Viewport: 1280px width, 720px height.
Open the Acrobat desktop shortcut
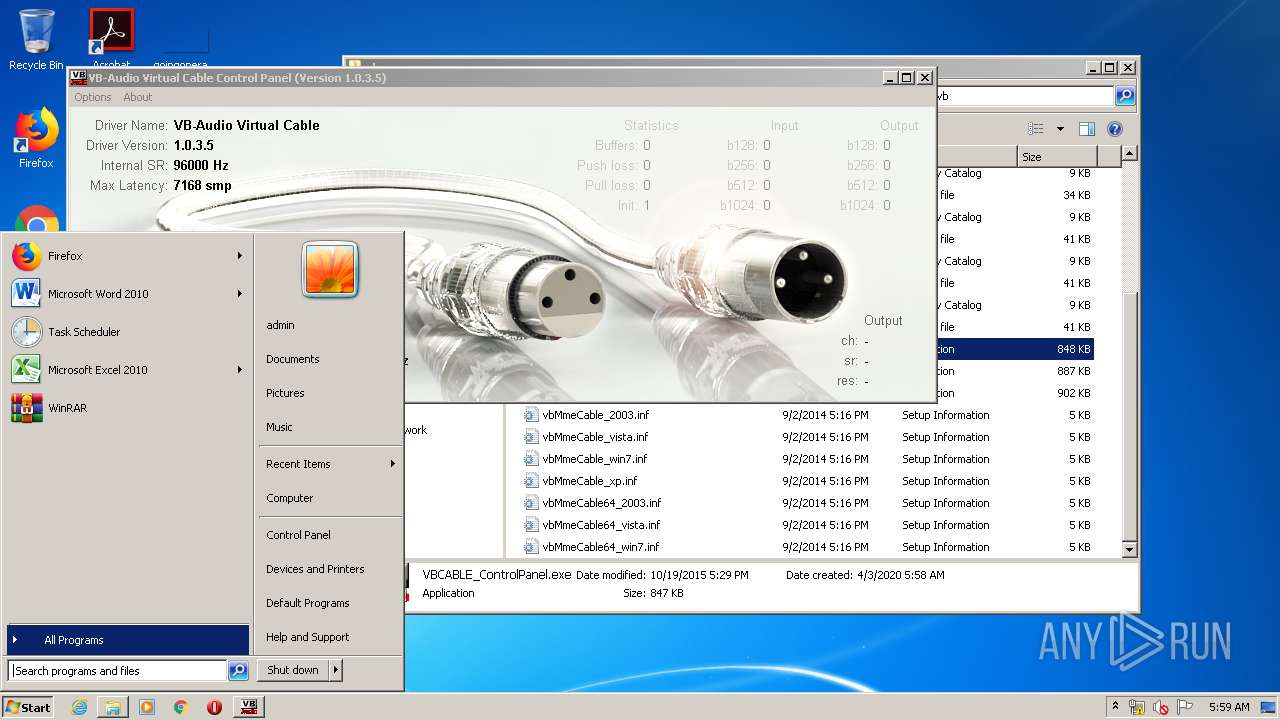pos(111,40)
